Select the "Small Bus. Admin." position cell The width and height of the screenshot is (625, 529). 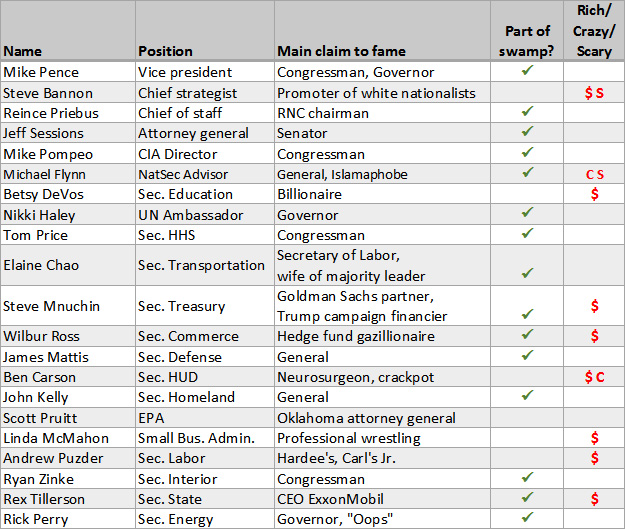point(197,438)
